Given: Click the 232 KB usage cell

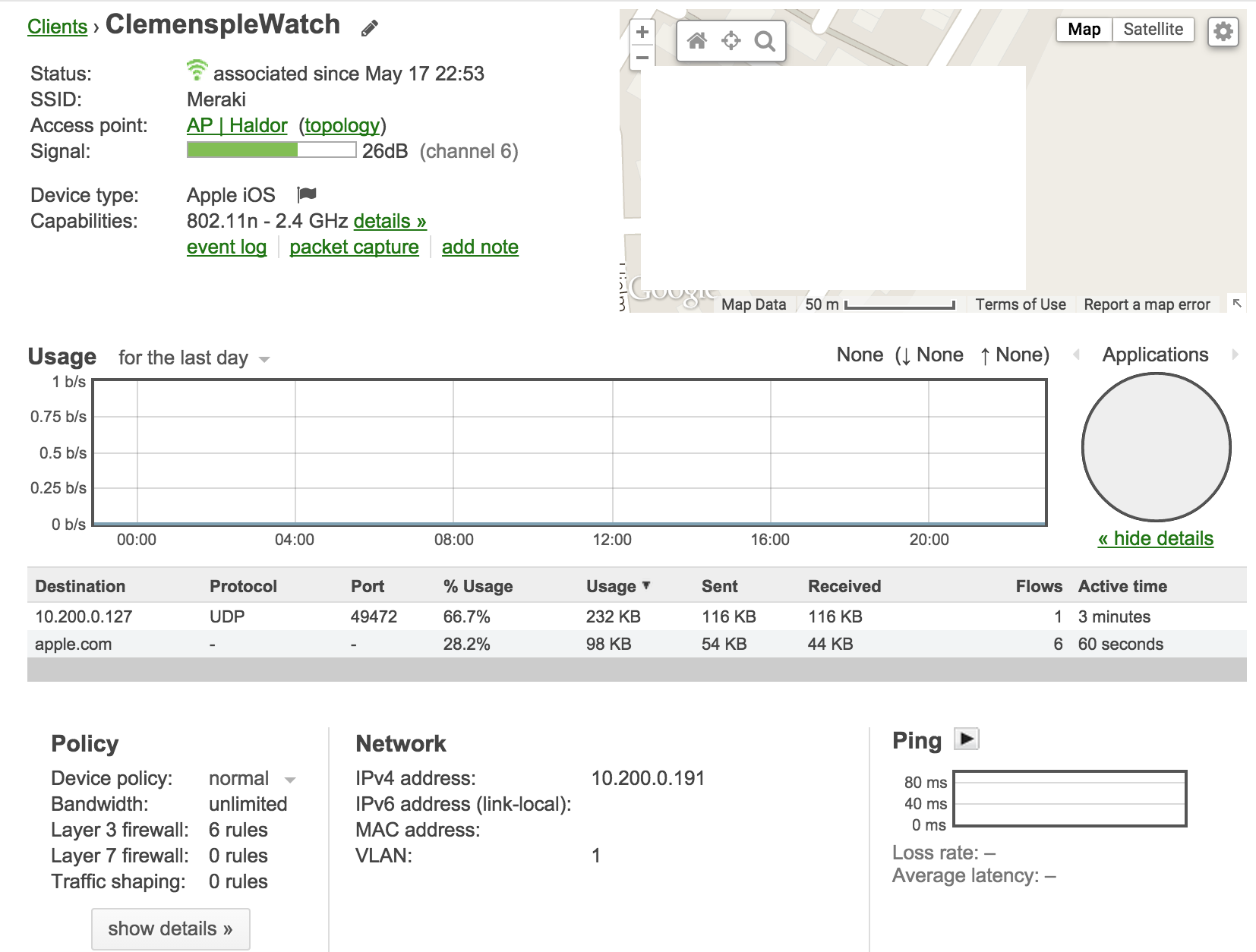Looking at the screenshot, I should [x=613, y=616].
